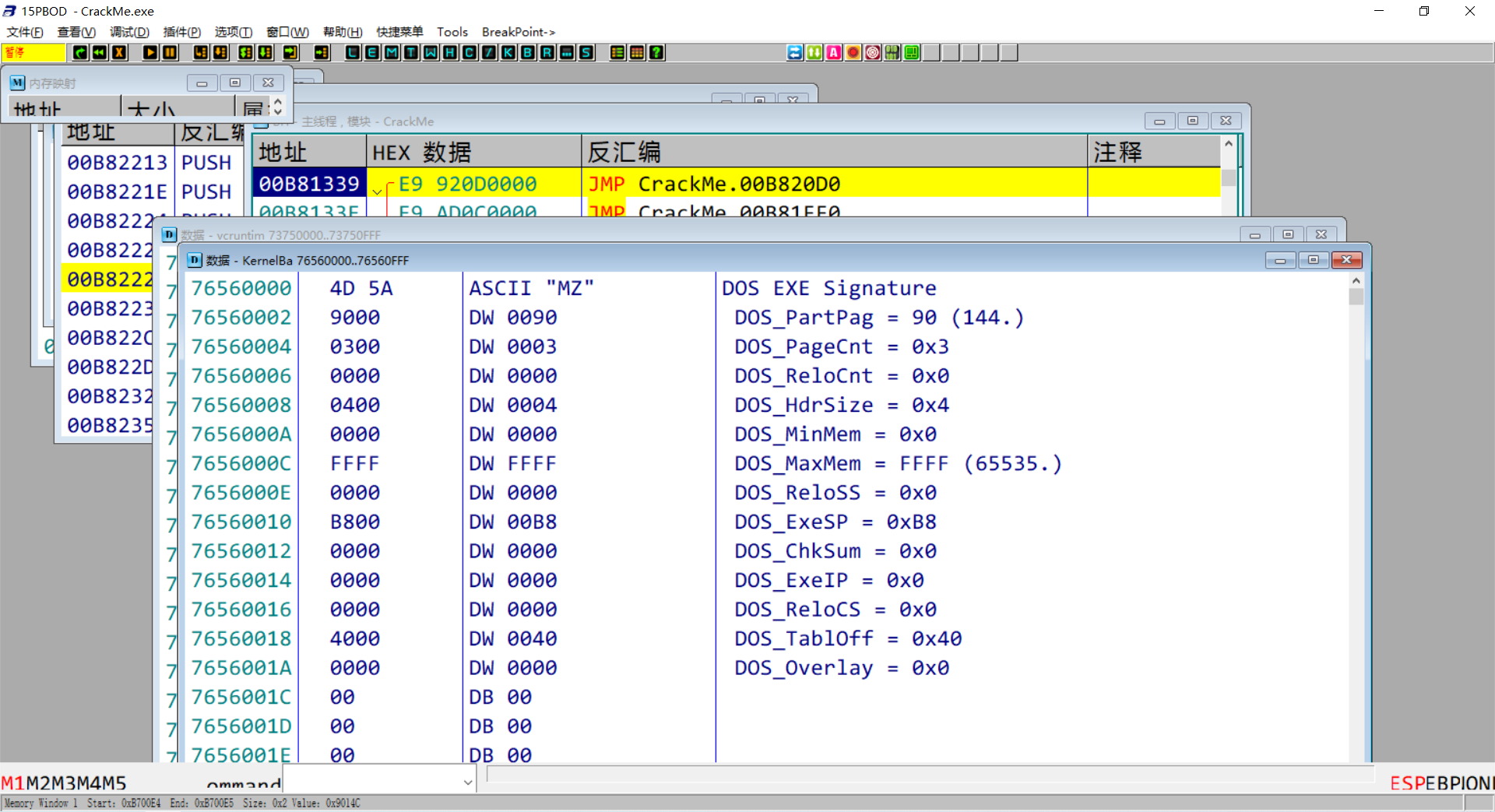
Task: Click the trace over toolbar icon
Action: [x=266, y=52]
